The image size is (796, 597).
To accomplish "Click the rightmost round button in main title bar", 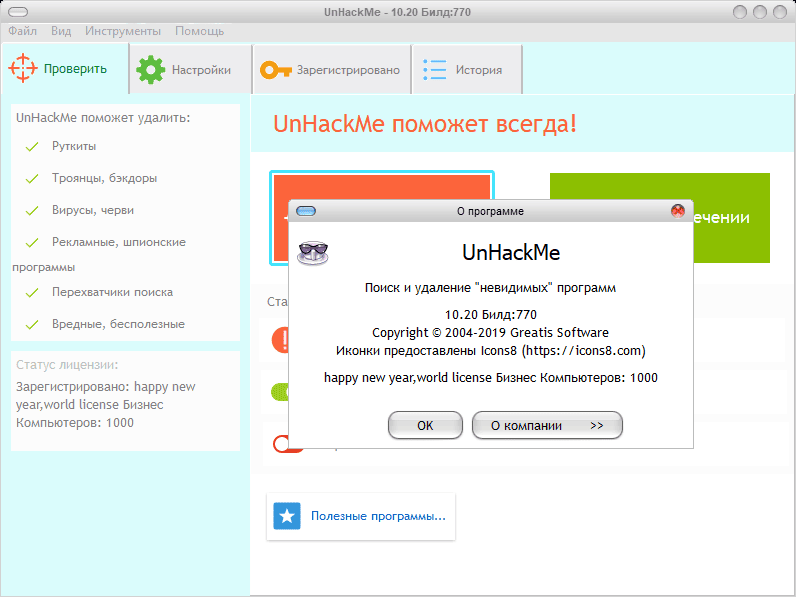I will 780,12.
